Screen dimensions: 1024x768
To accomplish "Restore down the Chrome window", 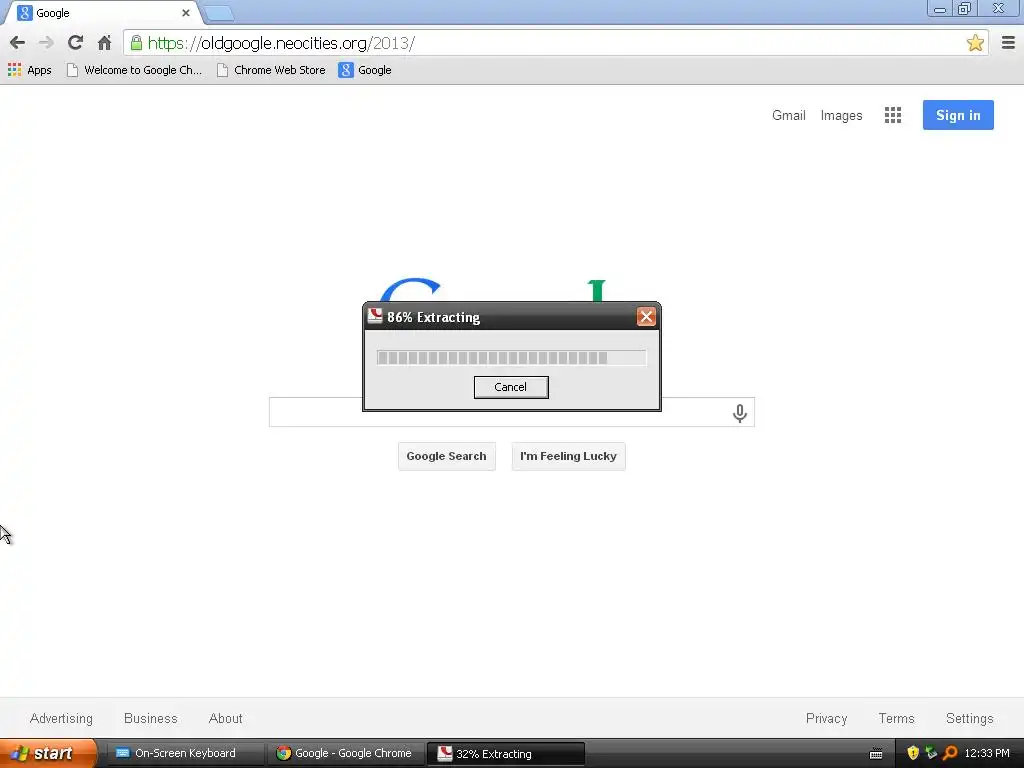I will click(x=964, y=9).
